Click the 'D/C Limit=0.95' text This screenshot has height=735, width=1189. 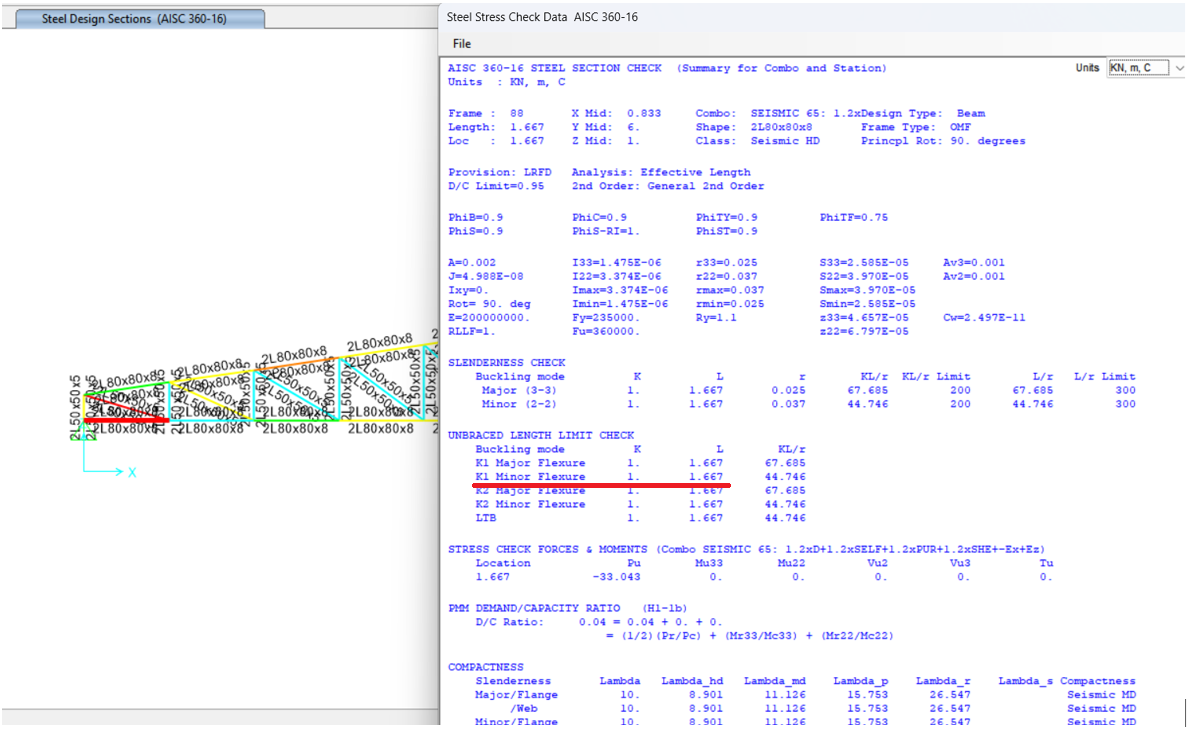tap(496, 186)
